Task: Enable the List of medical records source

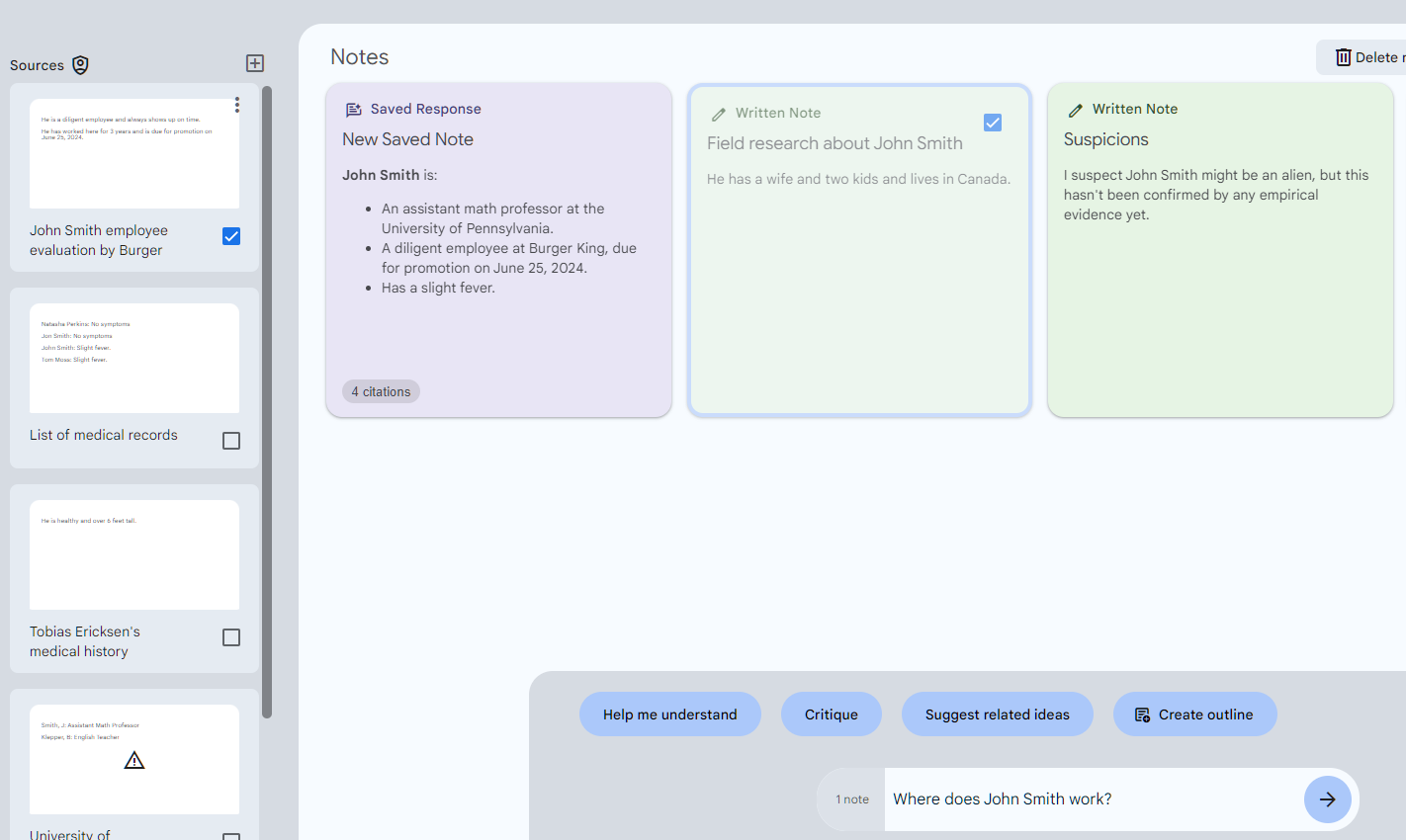Action: coord(230,440)
